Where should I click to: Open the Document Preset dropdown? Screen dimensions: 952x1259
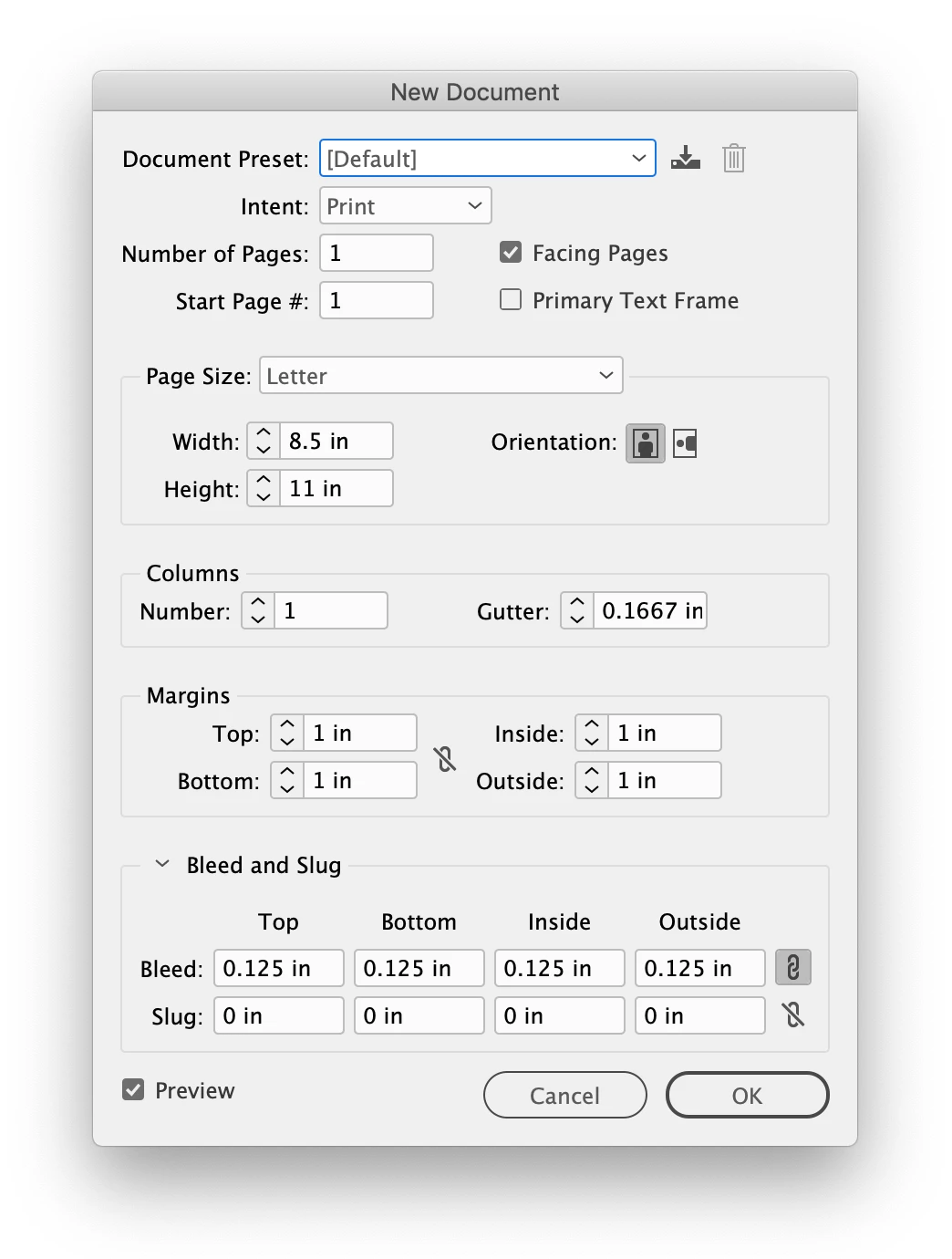[x=488, y=158]
